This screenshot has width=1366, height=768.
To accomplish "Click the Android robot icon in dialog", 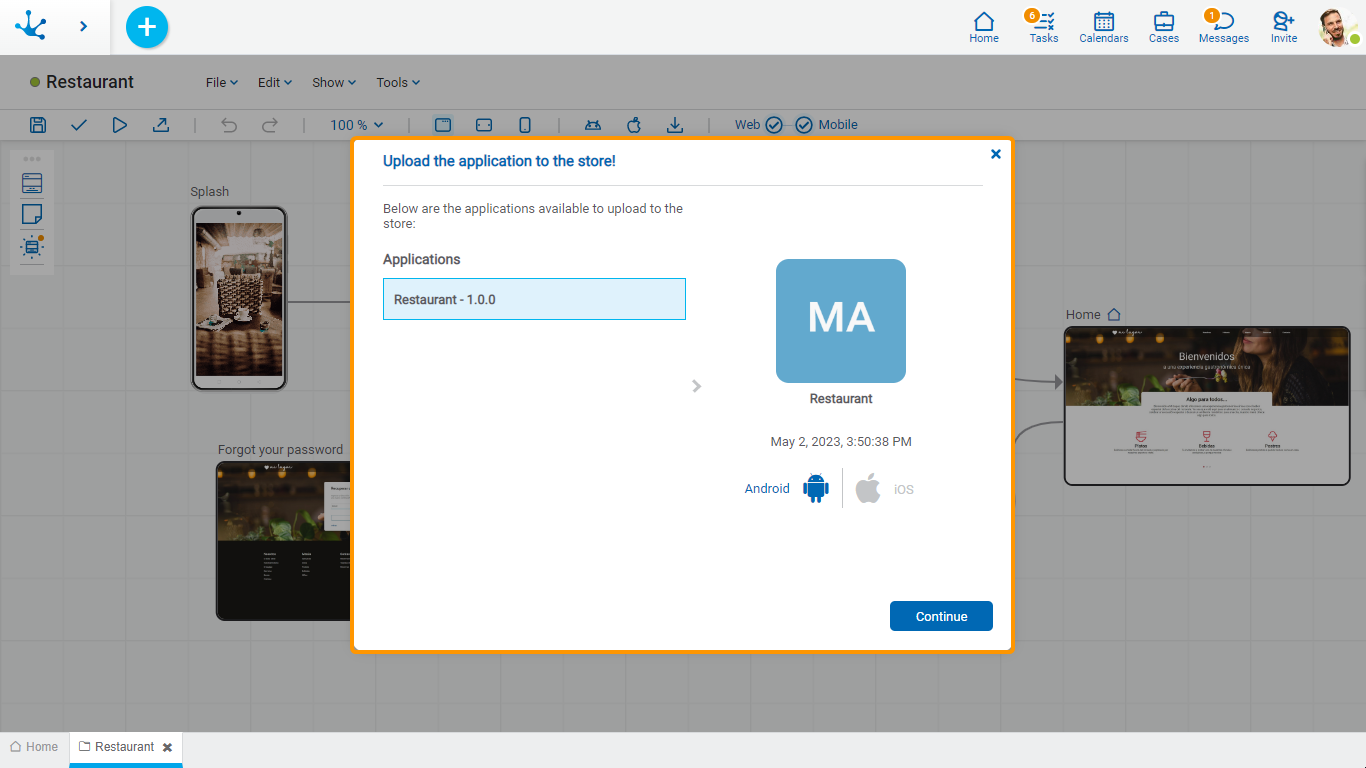I will coord(816,488).
